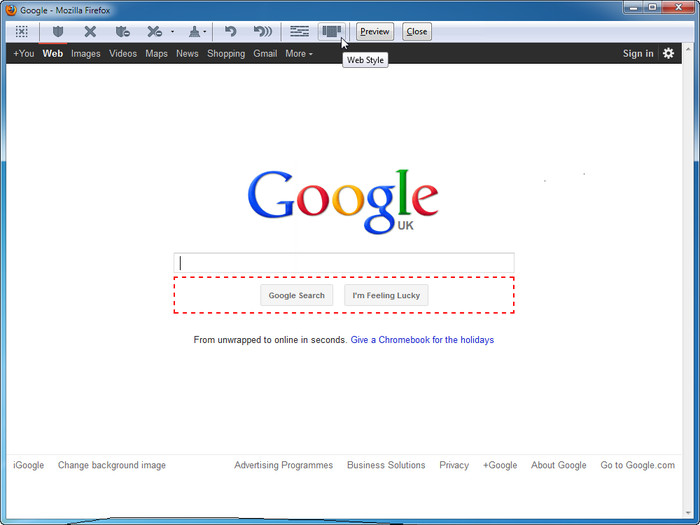Click the toolbar Close button

tap(417, 32)
